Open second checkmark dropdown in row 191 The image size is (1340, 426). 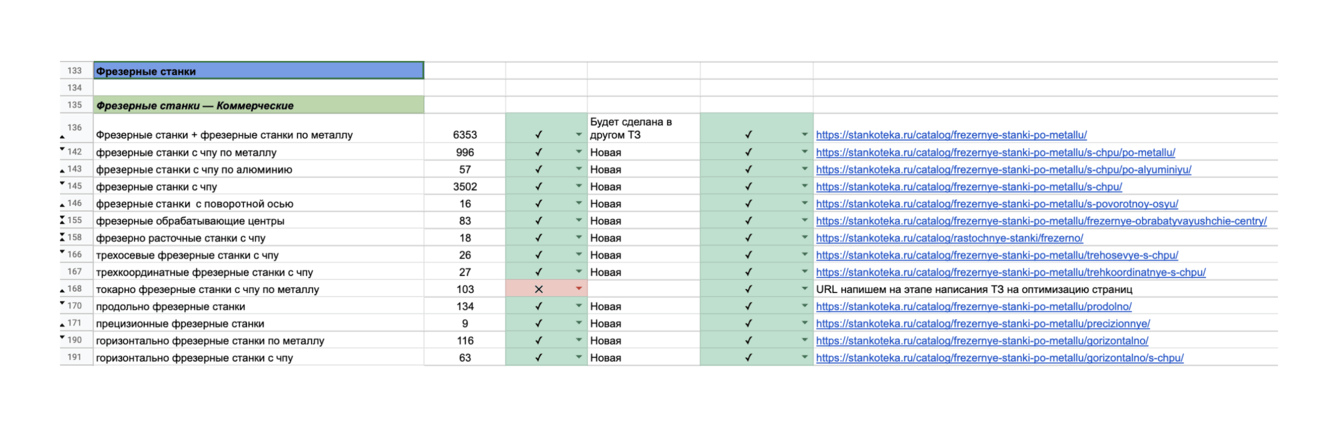pos(804,358)
